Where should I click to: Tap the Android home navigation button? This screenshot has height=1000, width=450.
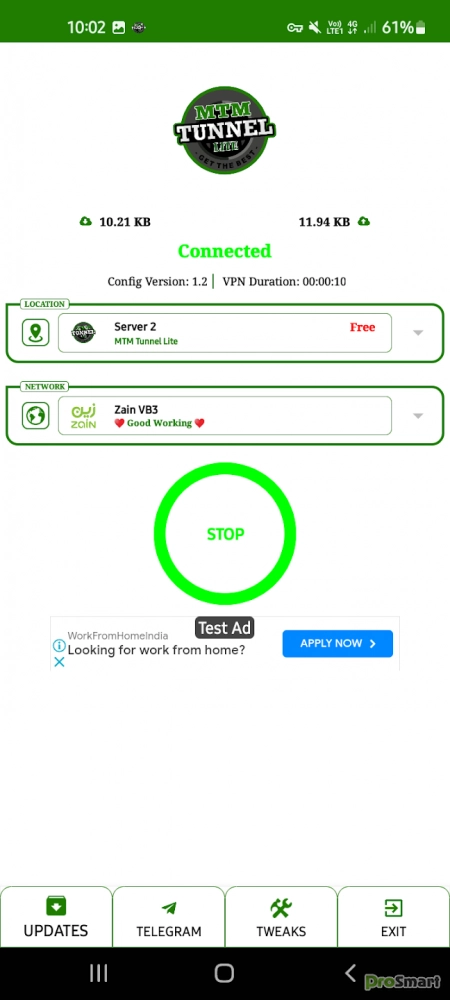[224, 973]
